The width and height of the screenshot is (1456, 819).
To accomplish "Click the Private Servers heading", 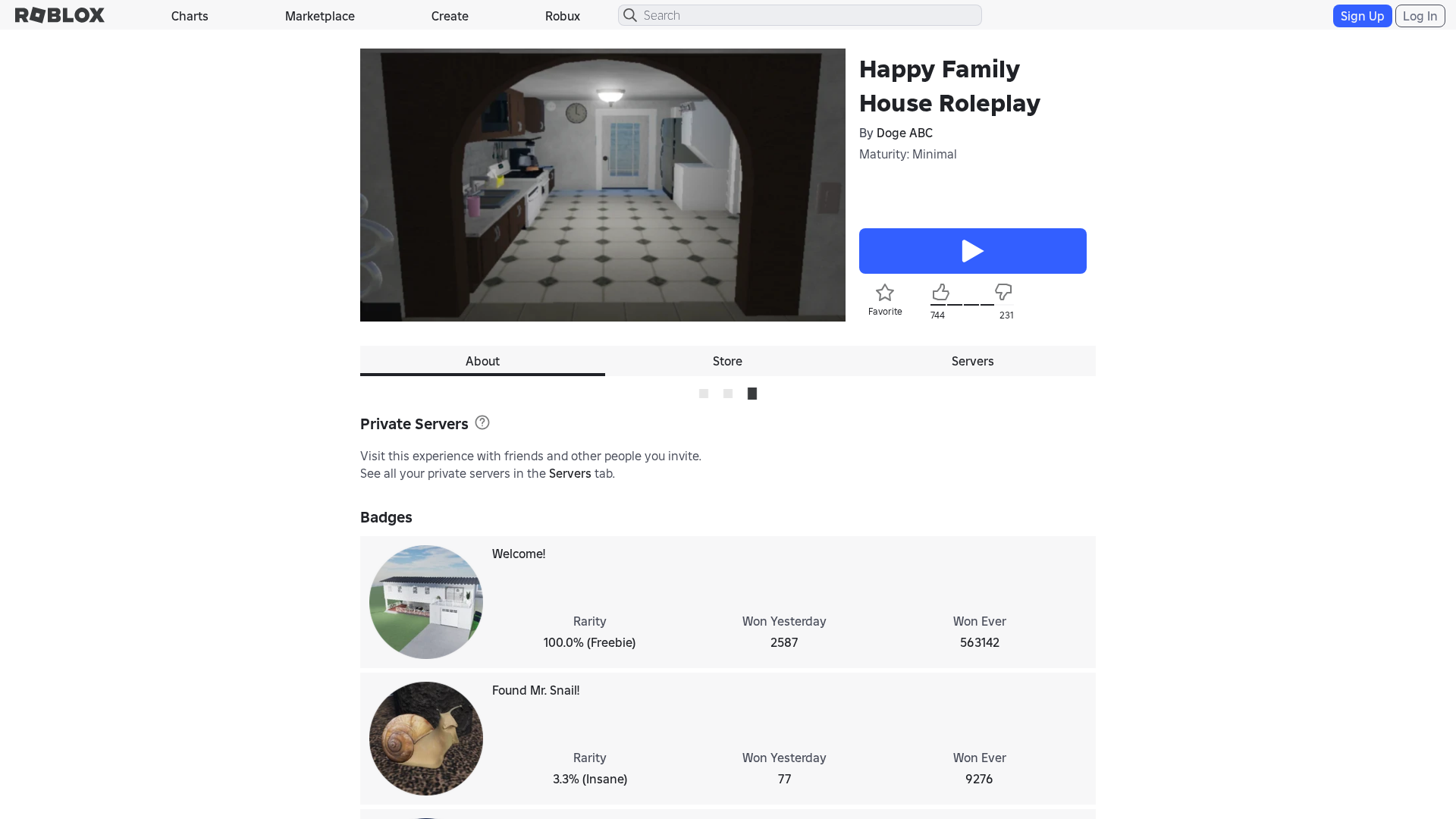I will [414, 424].
